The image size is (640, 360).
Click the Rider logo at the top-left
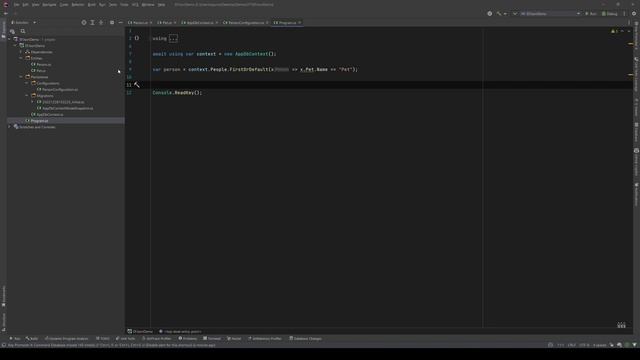[6, 4]
